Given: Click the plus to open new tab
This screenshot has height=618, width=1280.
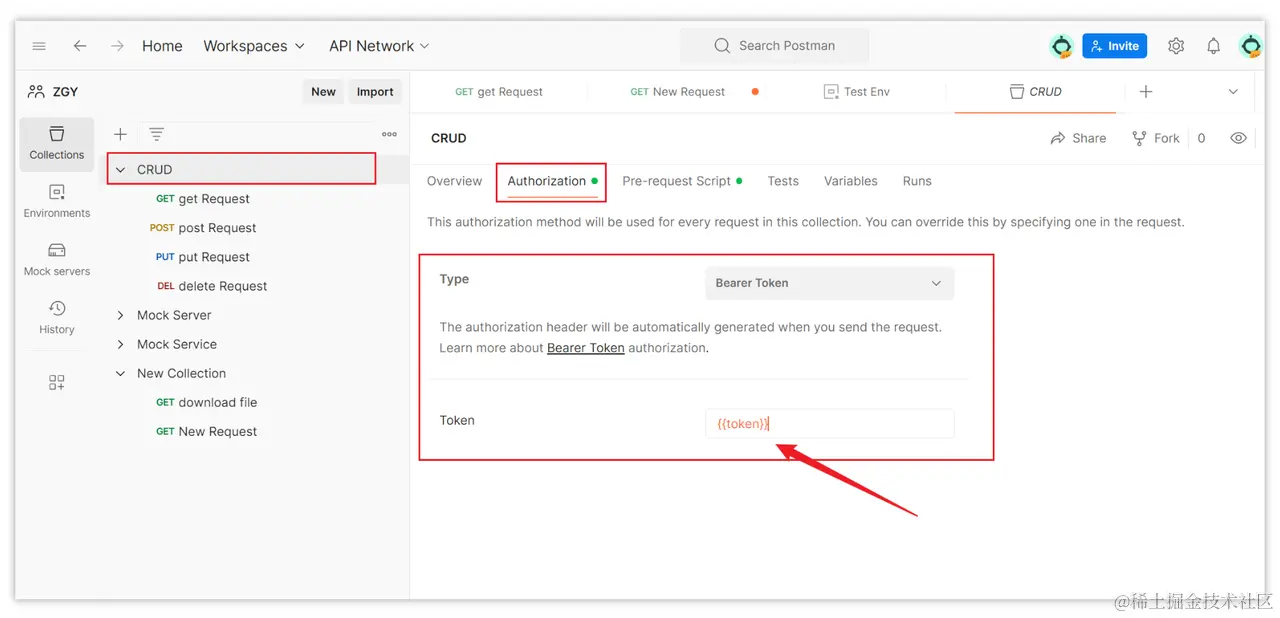Looking at the screenshot, I should [1146, 91].
